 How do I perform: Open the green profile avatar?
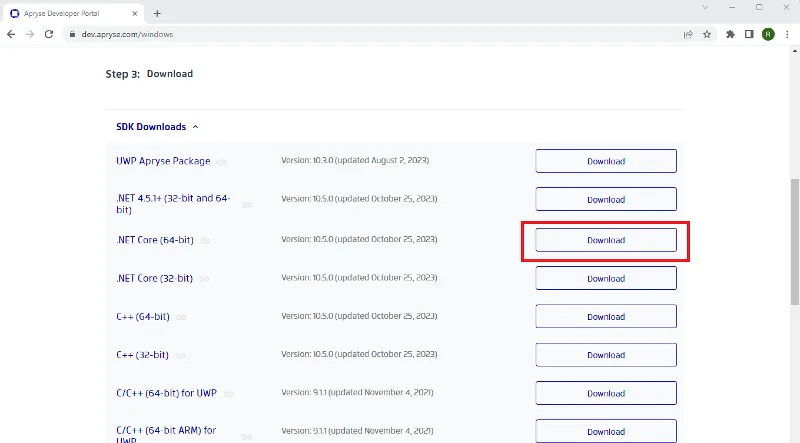click(768, 34)
